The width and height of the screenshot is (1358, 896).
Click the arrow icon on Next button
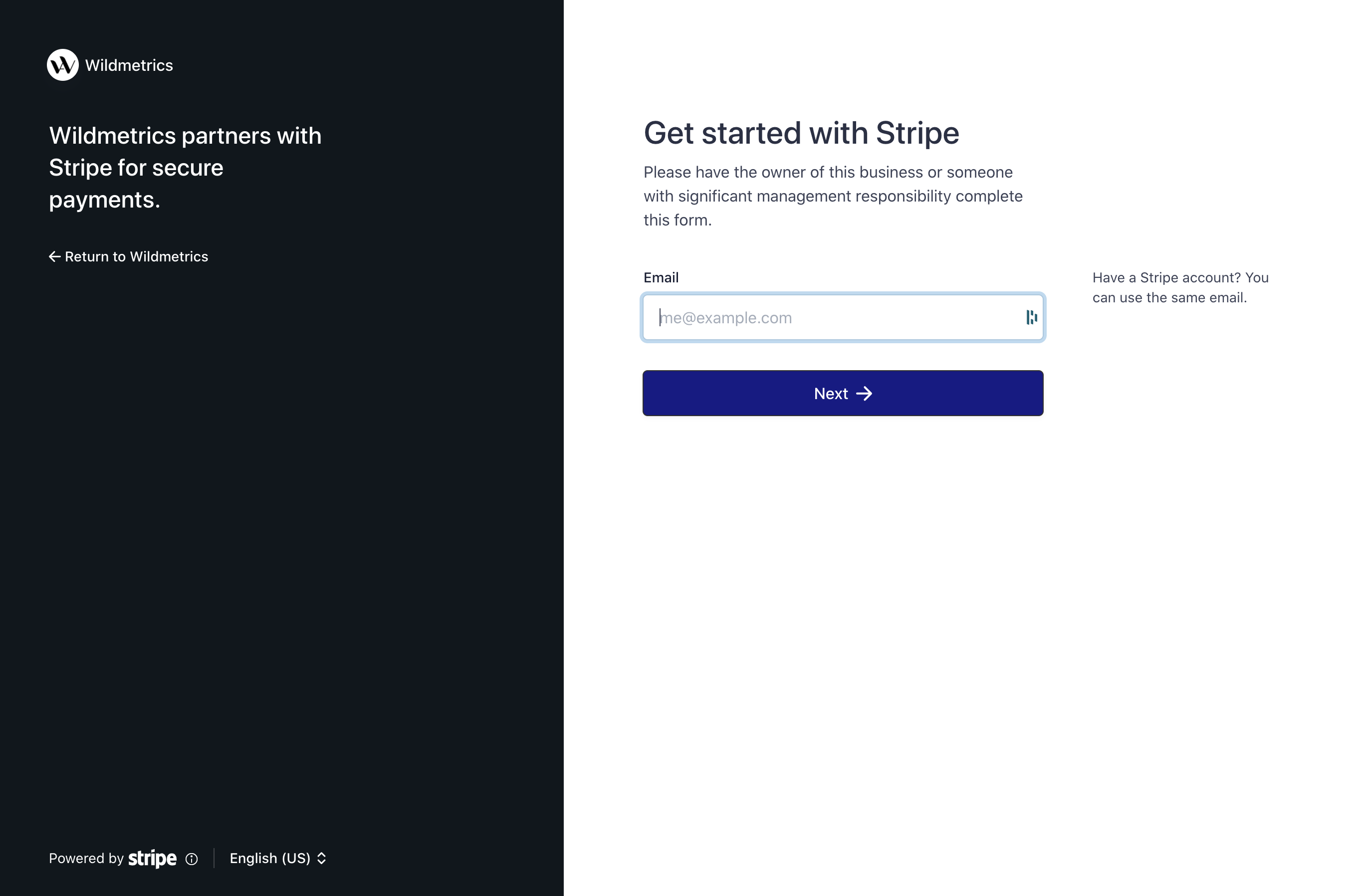(x=865, y=394)
